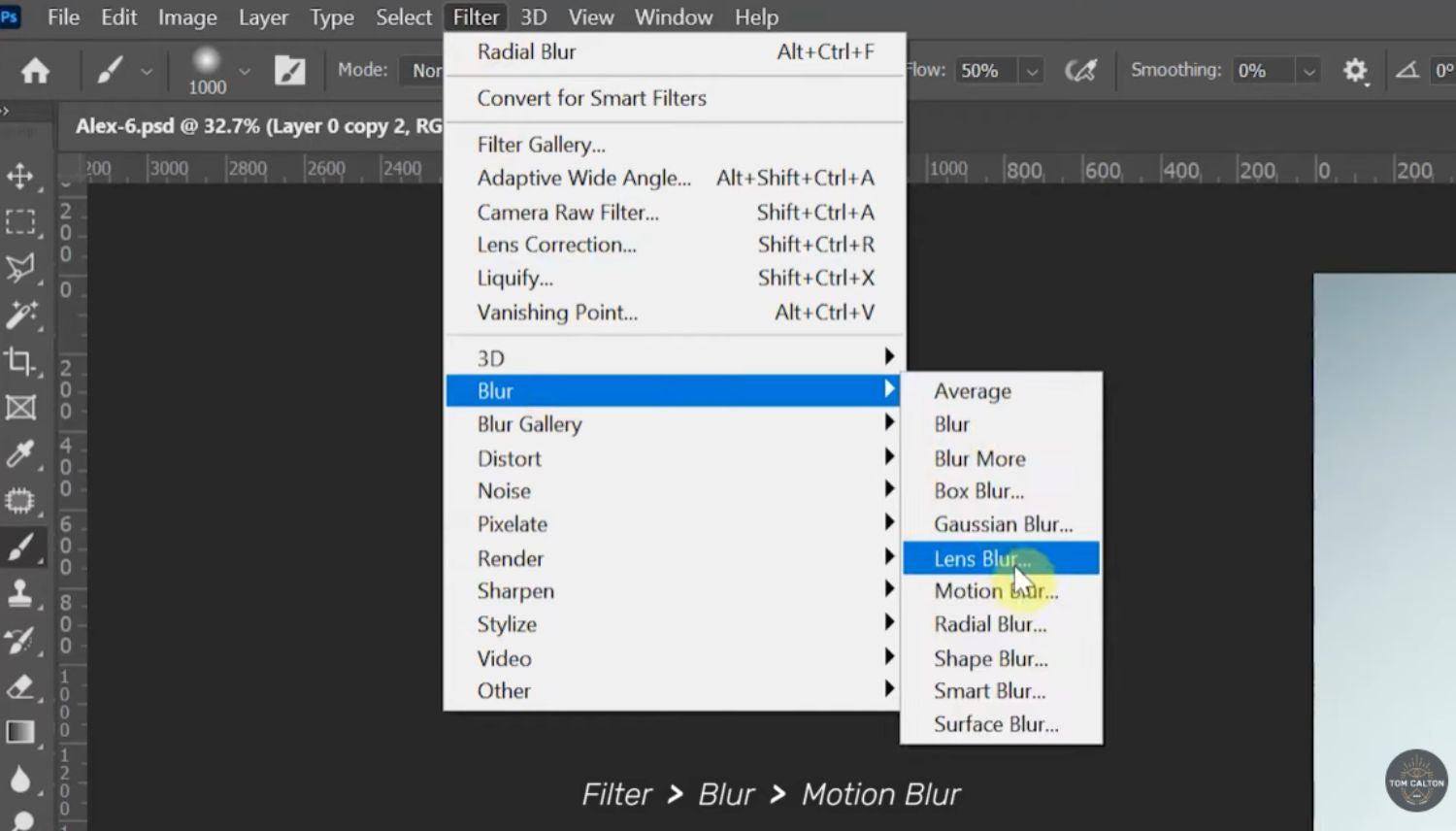Expand the Noise submenu
The height and width of the screenshot is (831, 1456).
[x=674, y=491]
